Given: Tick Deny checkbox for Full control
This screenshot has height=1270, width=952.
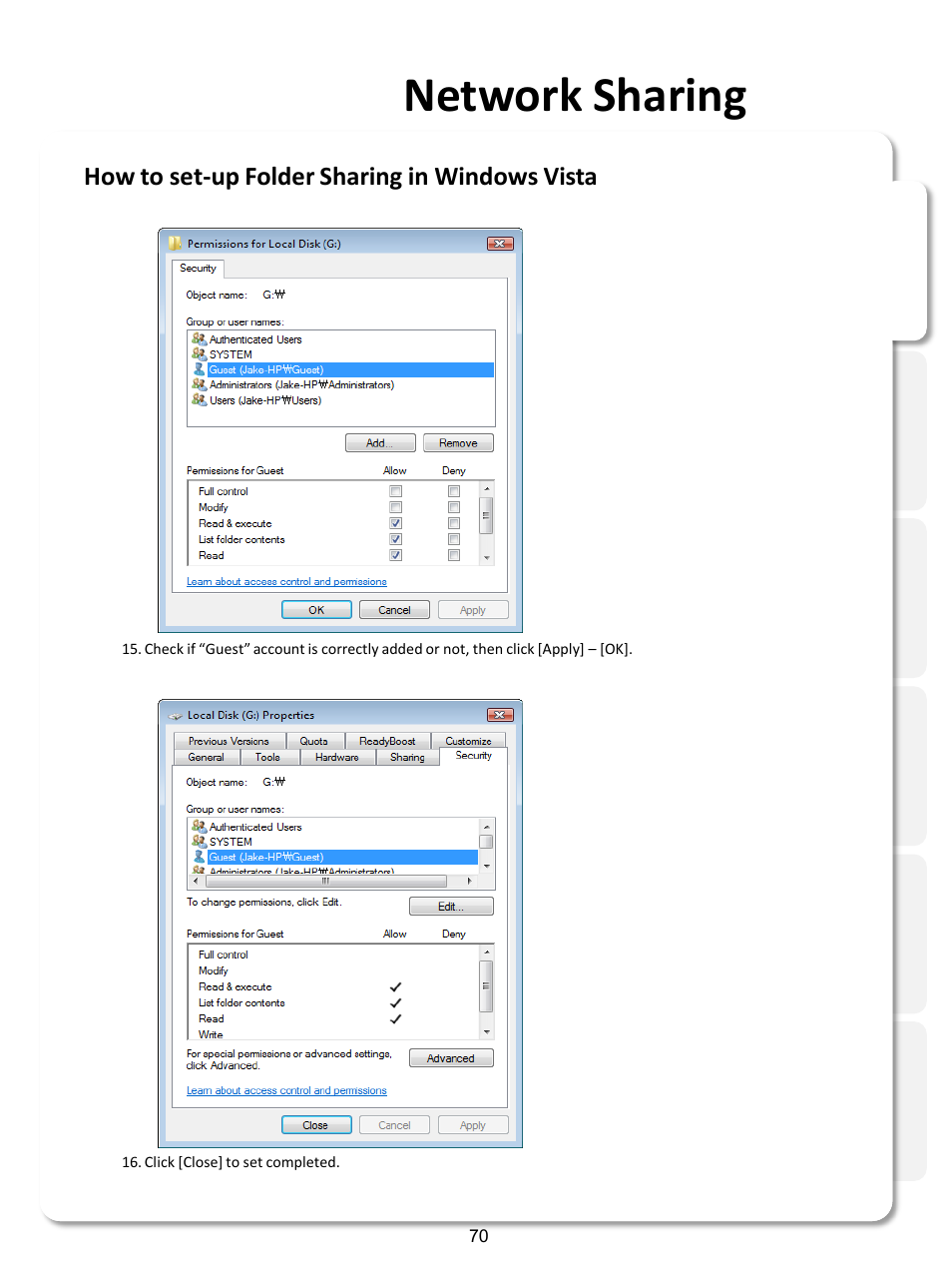Looking at the screenshot, I should [454, 491].
